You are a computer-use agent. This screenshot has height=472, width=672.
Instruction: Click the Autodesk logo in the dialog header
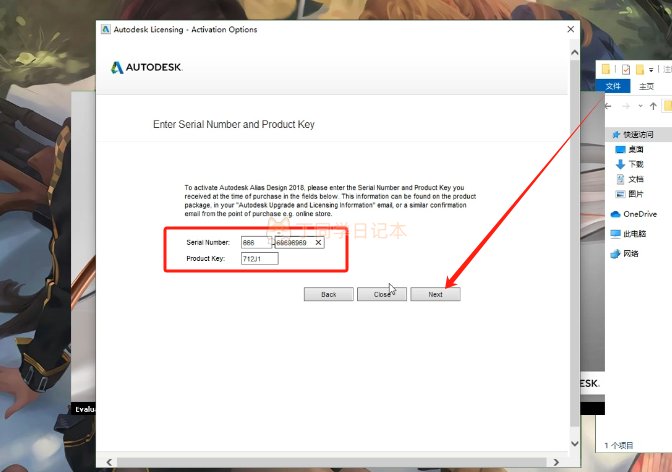pos(147,67)
